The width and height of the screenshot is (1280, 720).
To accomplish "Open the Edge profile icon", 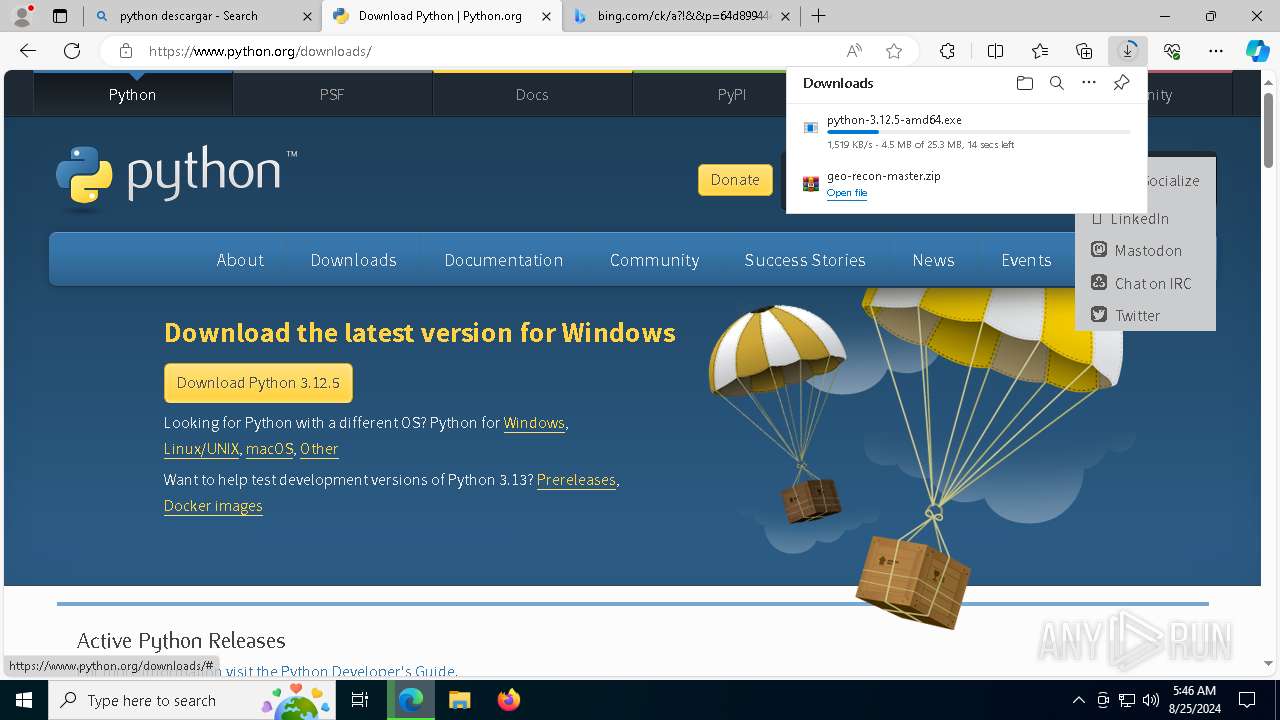I will (x=22, y=15).
